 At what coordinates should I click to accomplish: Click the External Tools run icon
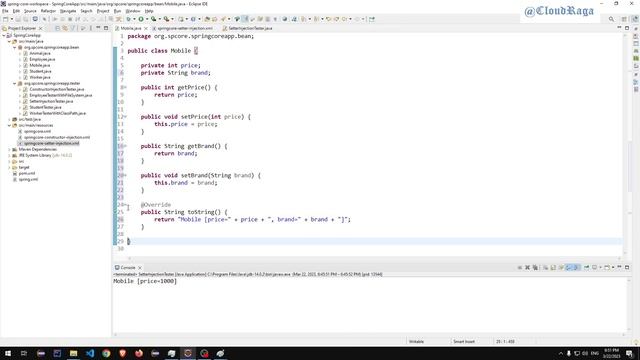(166, 19)
